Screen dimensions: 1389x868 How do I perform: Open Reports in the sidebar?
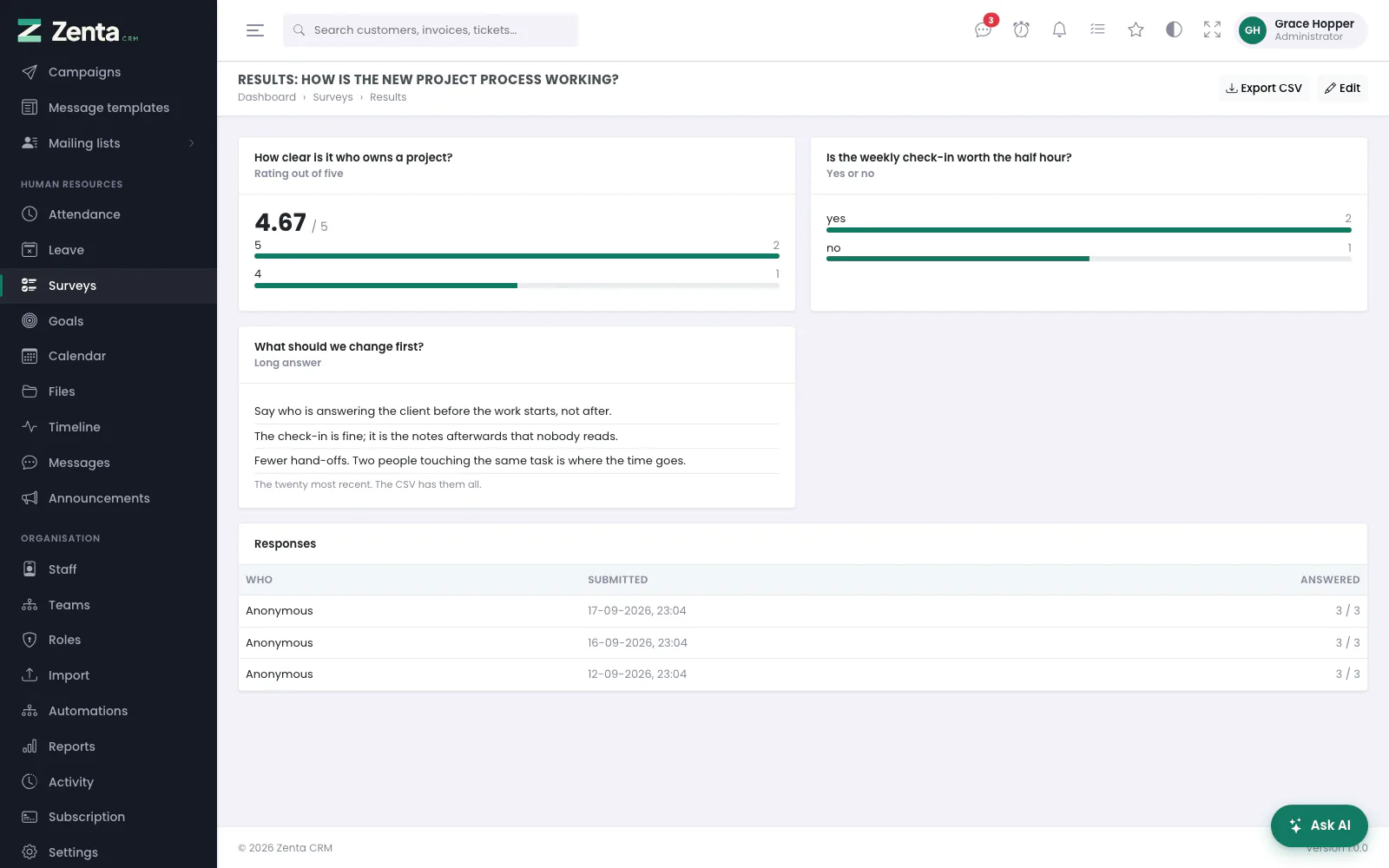pyautogui.click(x=109, y=746)
